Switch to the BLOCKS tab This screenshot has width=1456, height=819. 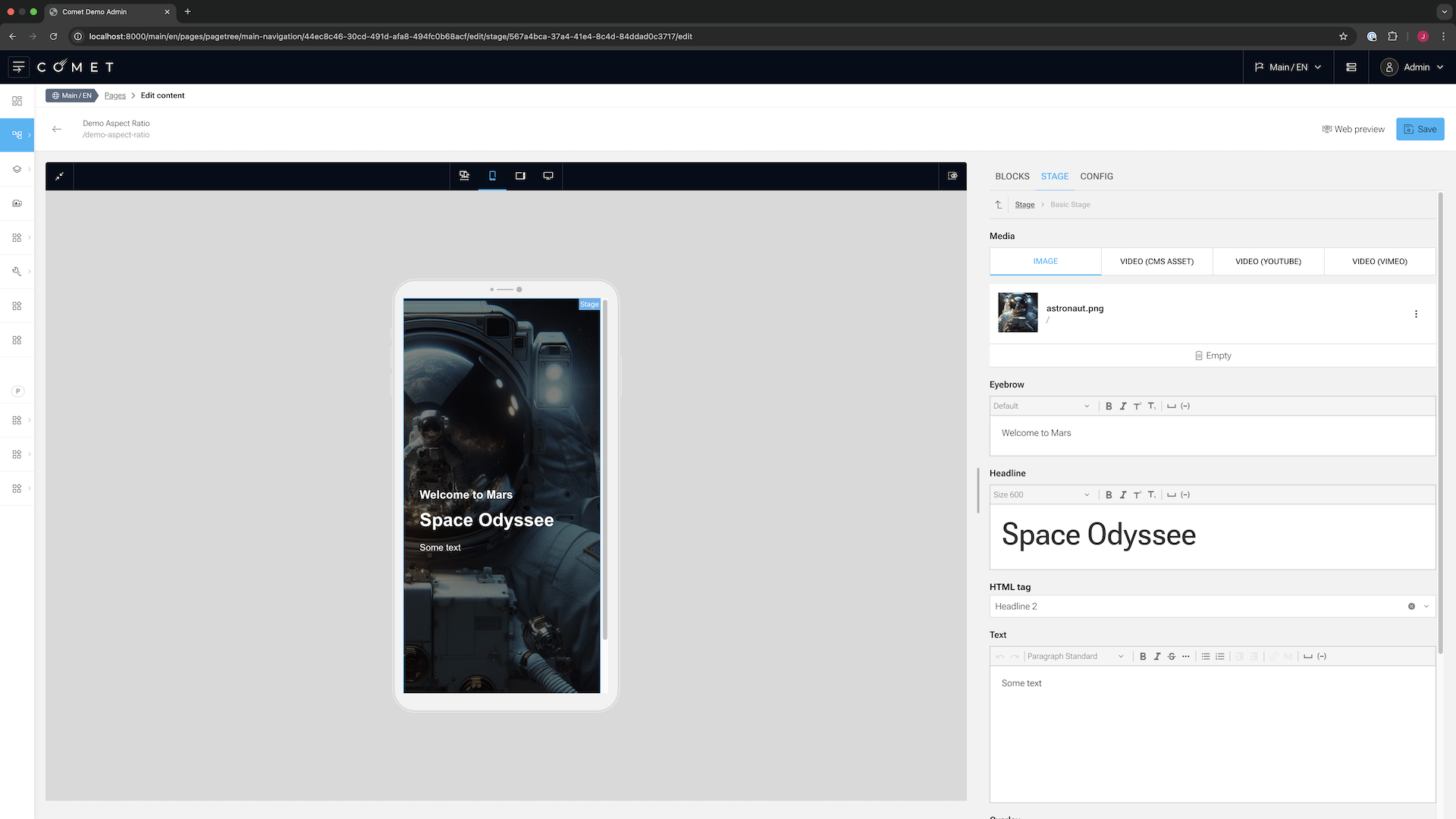(x=1012, y=177)
